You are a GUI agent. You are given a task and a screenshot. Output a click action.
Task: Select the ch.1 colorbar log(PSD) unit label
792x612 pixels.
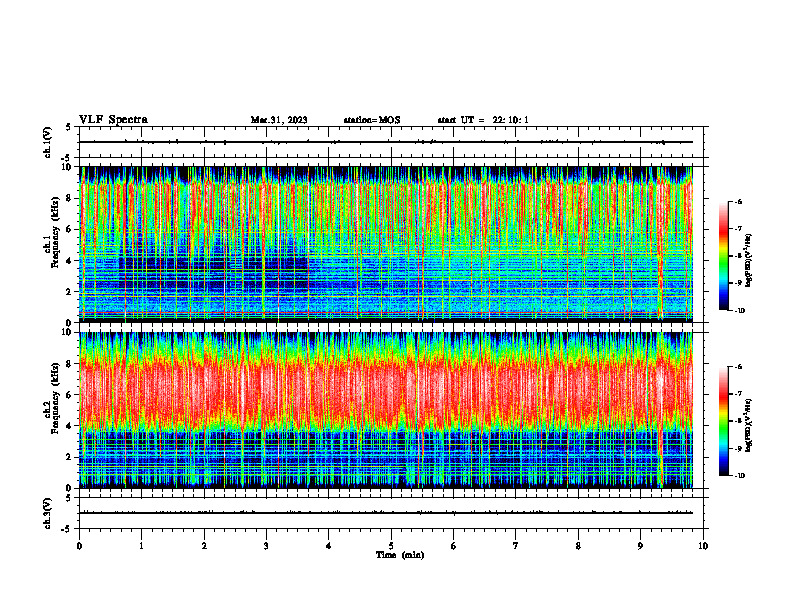point(749,260)
